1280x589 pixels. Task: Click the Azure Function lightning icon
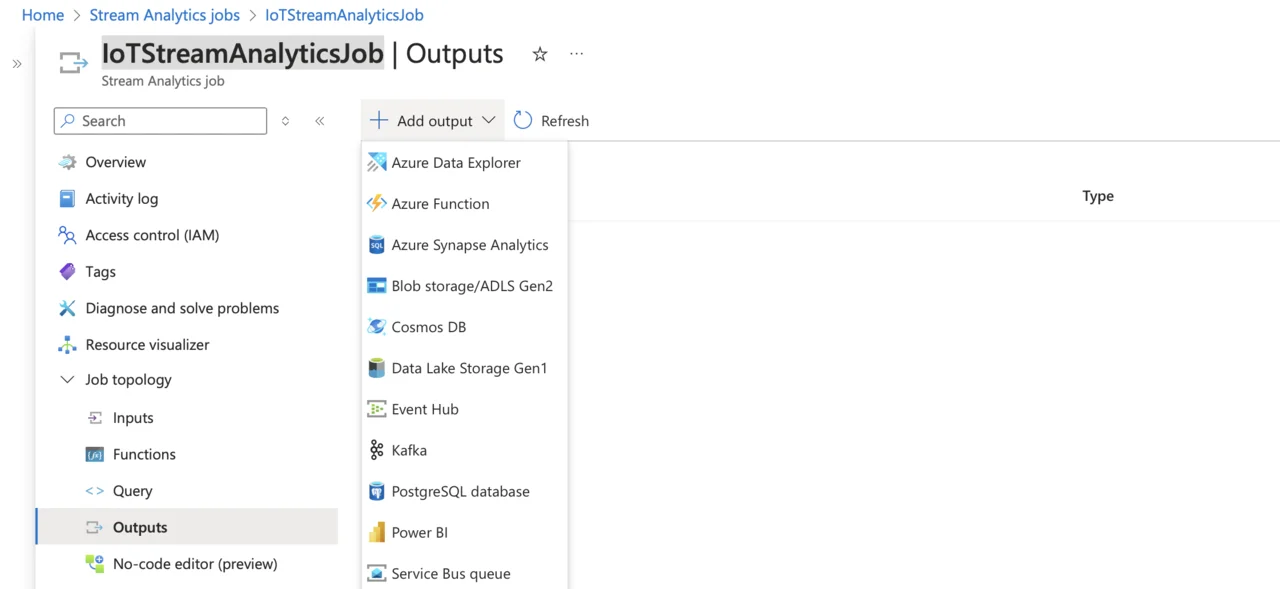click(x=376, y=203)
